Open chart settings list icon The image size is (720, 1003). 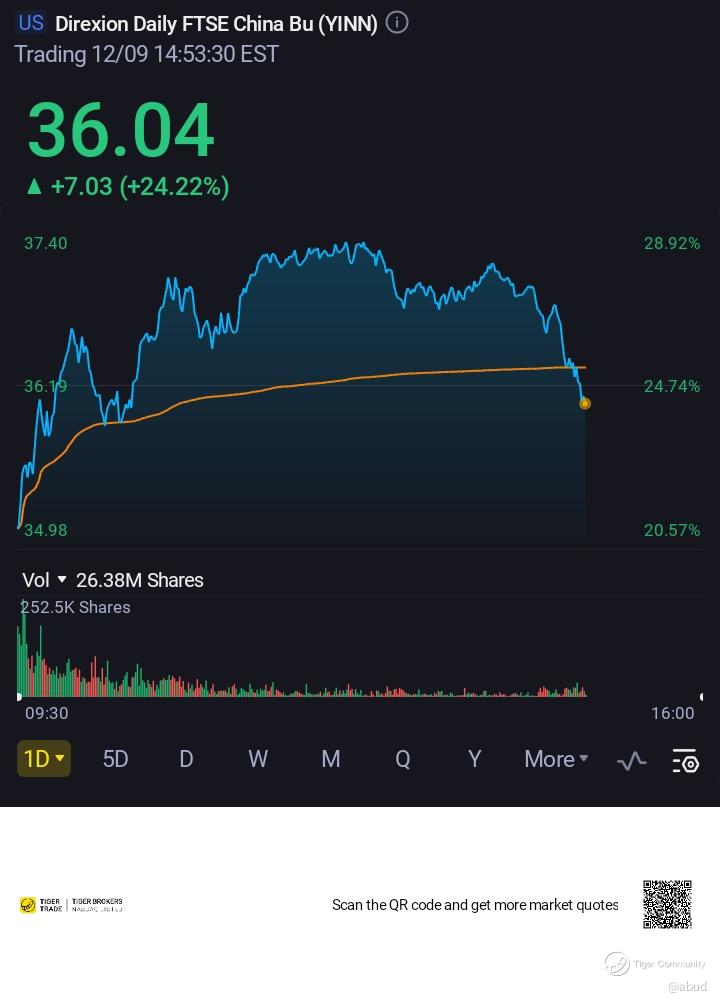[685, 761]
